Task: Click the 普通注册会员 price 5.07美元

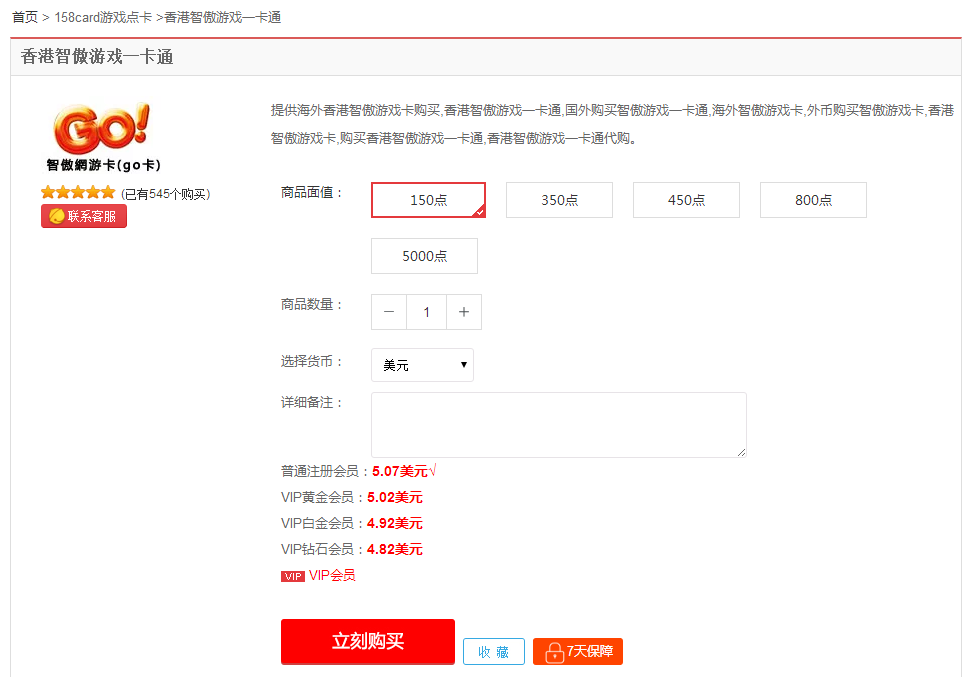Action: 400,471
